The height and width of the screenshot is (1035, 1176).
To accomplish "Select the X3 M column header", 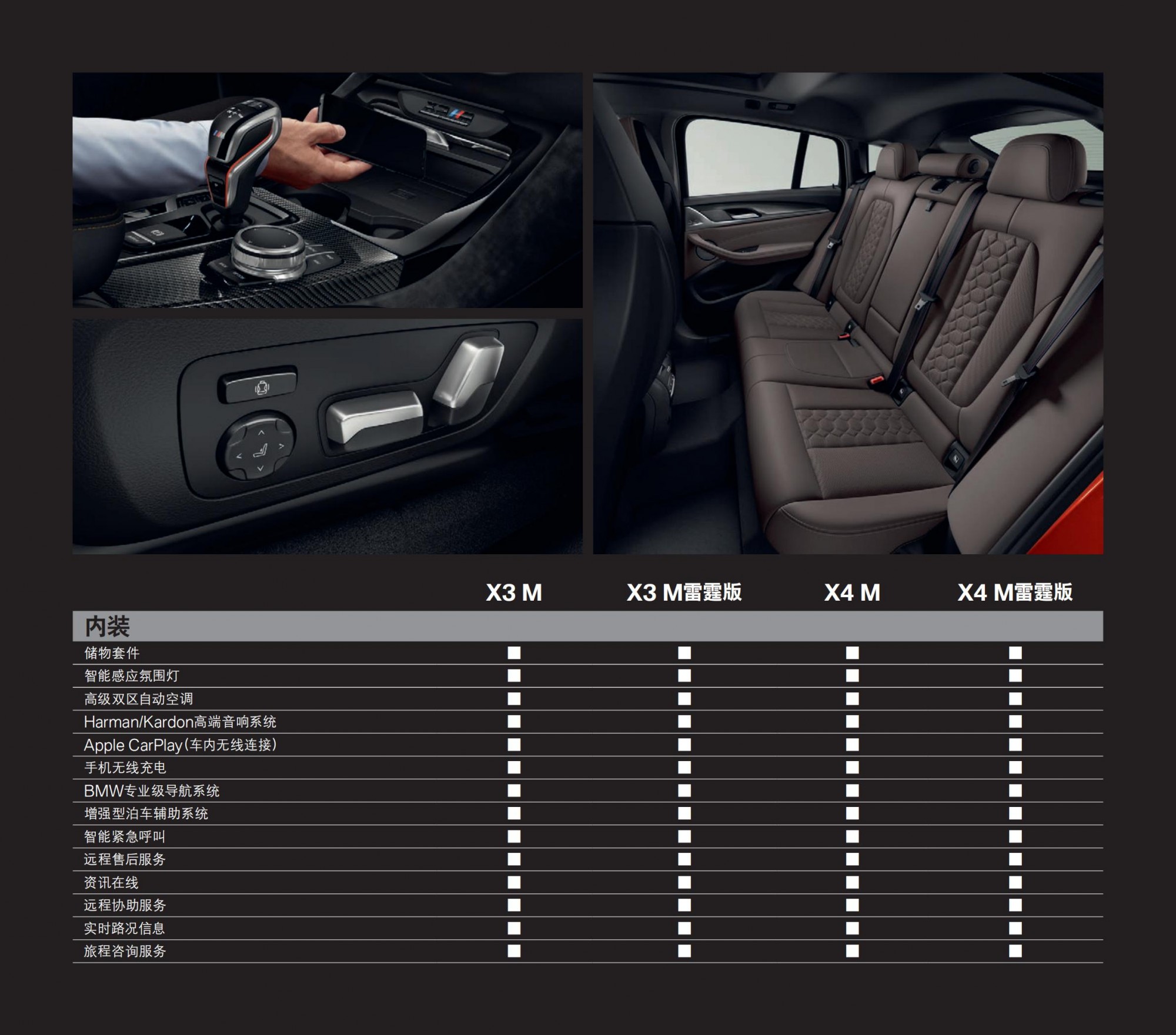I will pos(513,592).
